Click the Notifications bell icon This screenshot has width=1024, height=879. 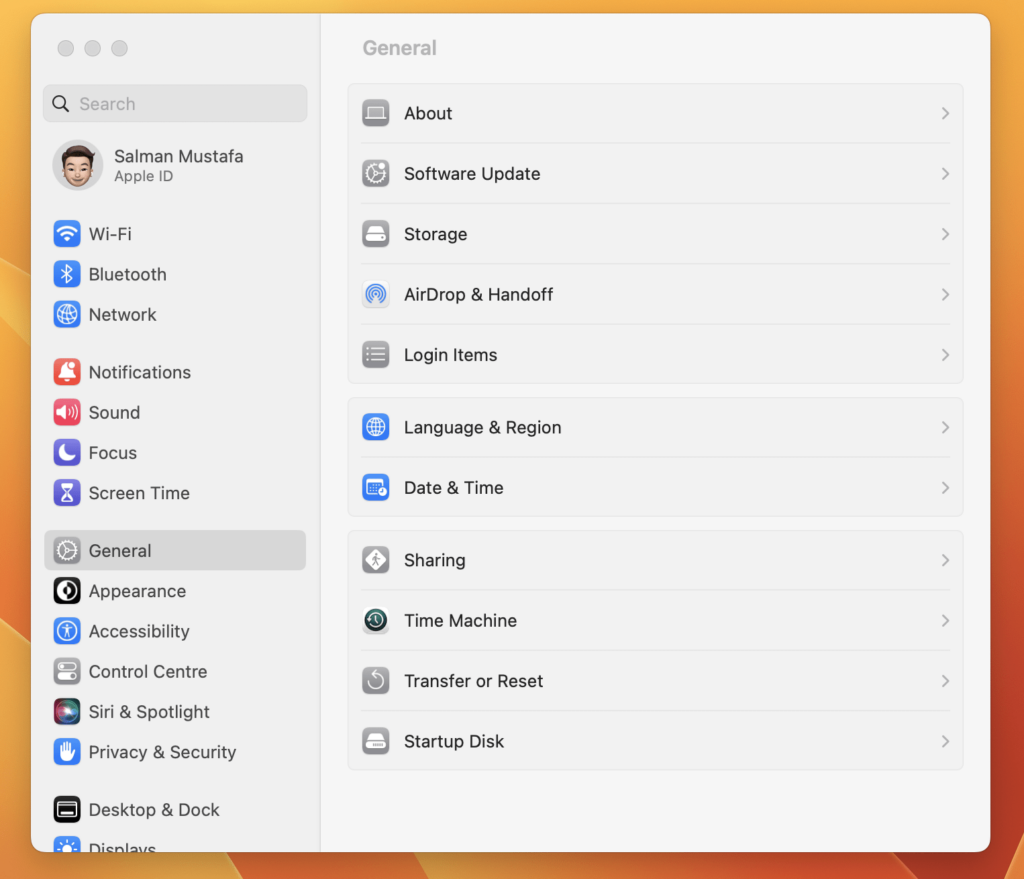[67, 372]
